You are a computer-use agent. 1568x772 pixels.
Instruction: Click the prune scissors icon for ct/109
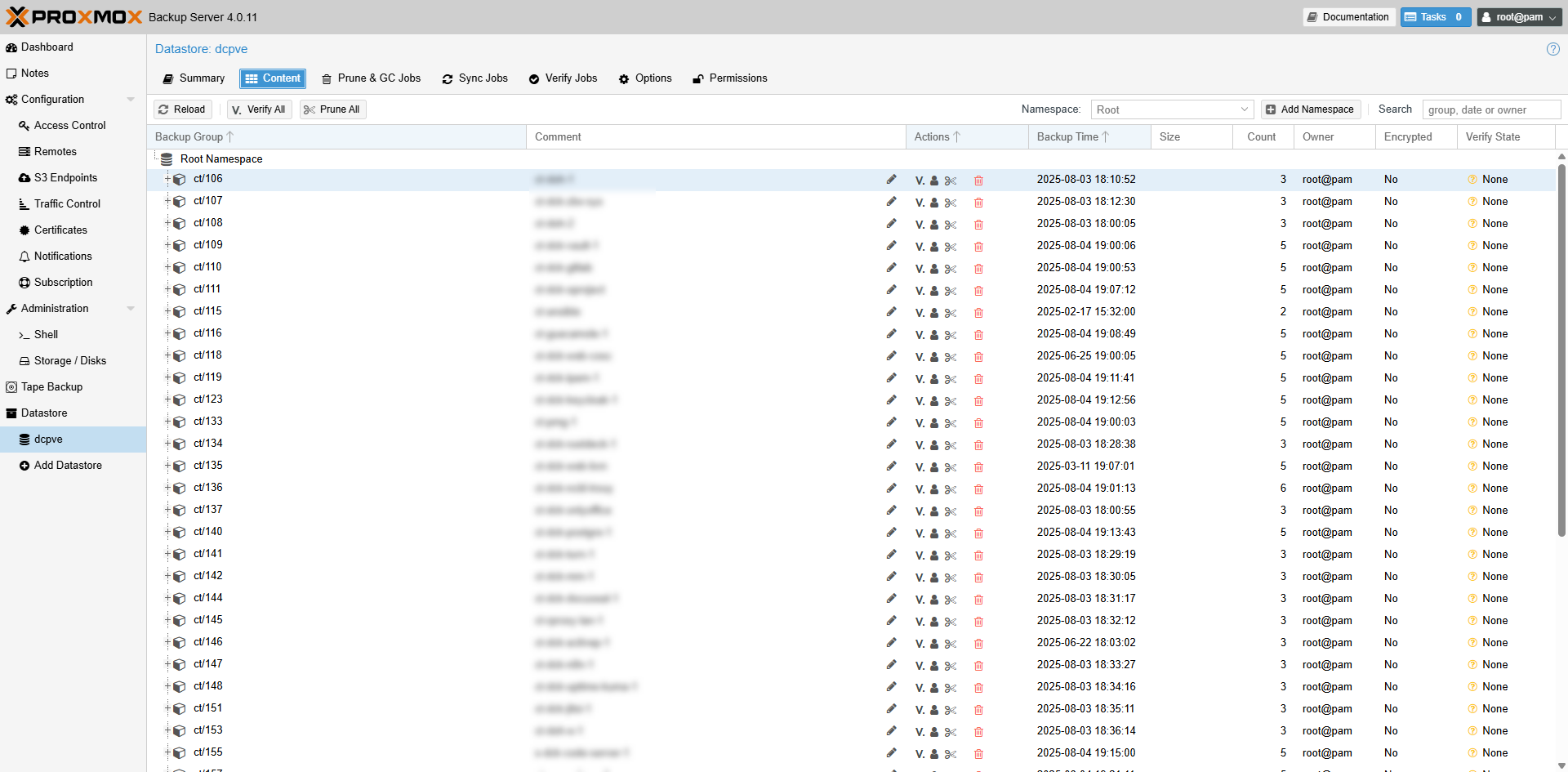tap(951, 247)
